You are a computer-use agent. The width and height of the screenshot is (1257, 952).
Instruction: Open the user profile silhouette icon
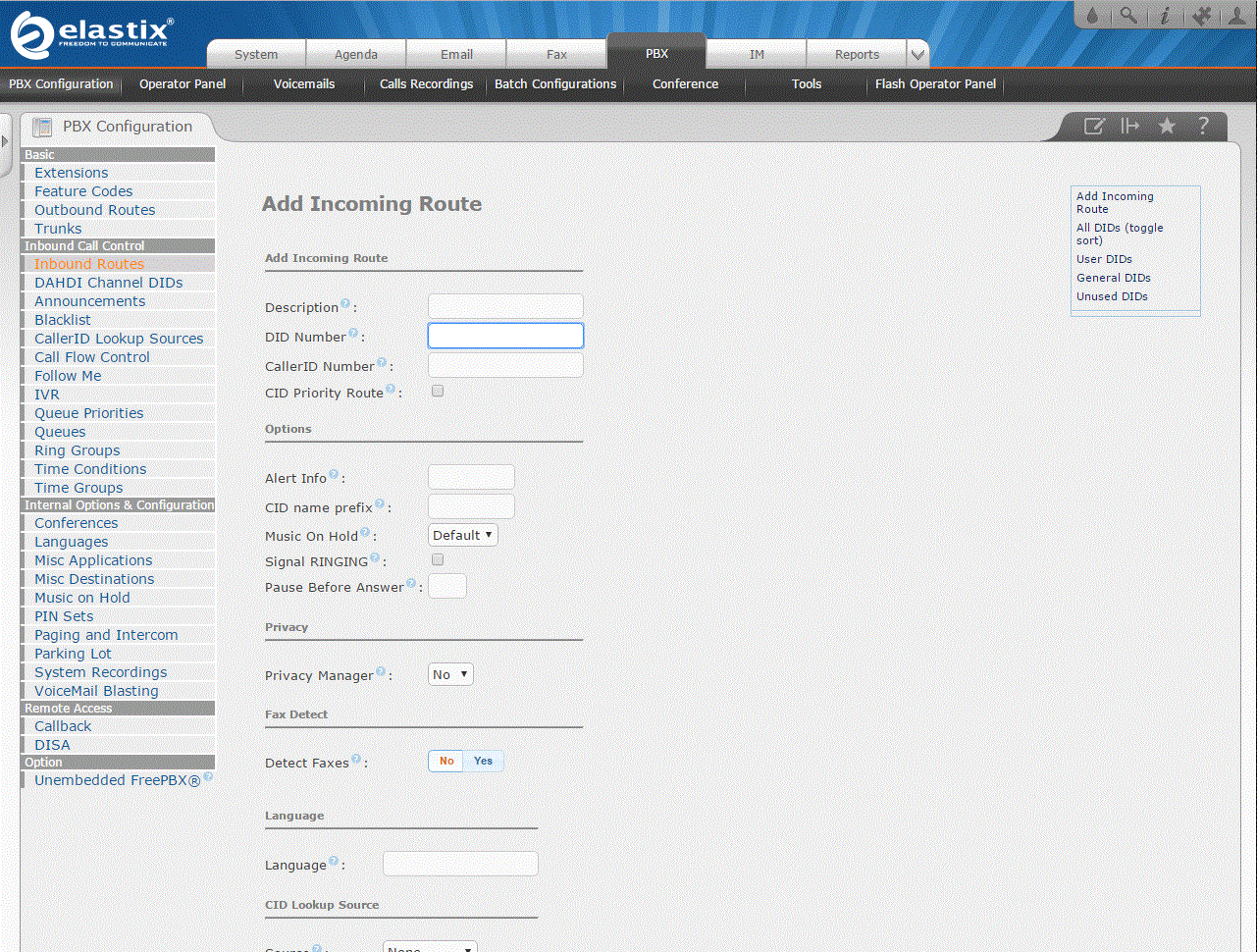pyautogui.click(x=1236, y=16)
